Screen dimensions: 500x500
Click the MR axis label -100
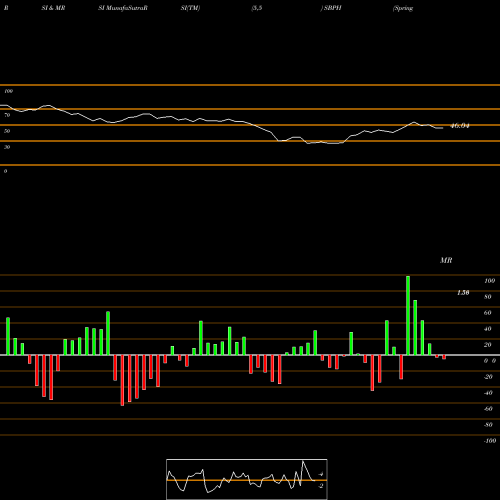(x=490, y=441)
